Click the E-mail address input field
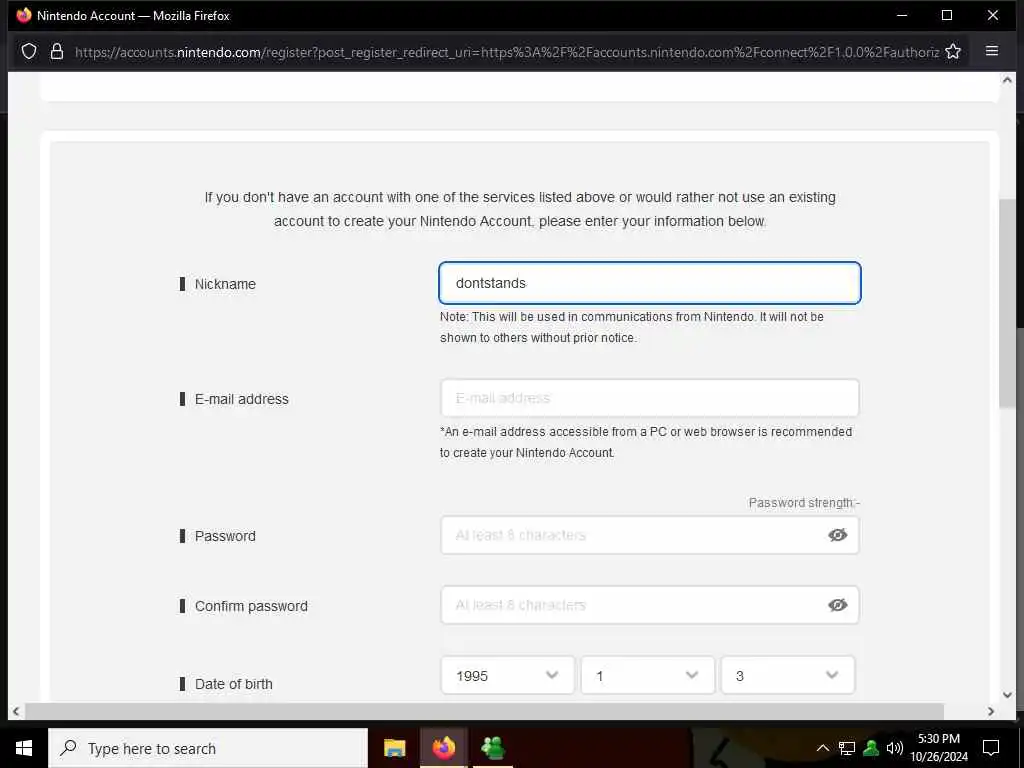The image size is (1024, 768). 650,398
